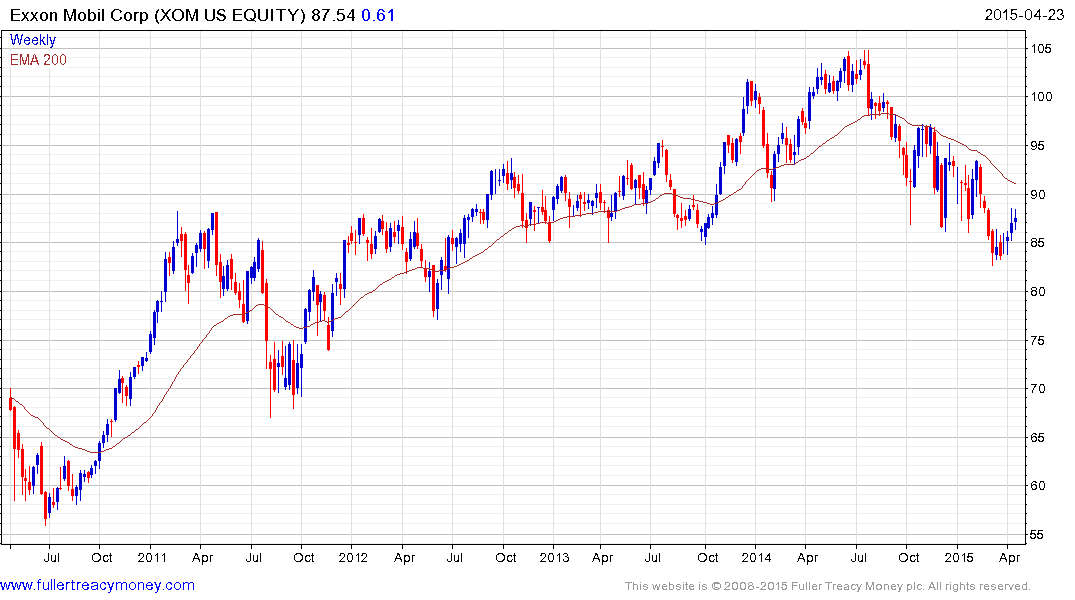Click the 'Jul' label after Apr 2013

pos(653,557)
